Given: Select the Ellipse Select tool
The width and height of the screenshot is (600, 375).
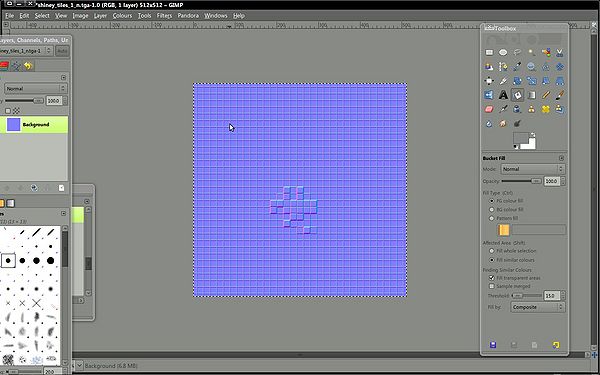Looking at the screenshot, I should (503, 52).
